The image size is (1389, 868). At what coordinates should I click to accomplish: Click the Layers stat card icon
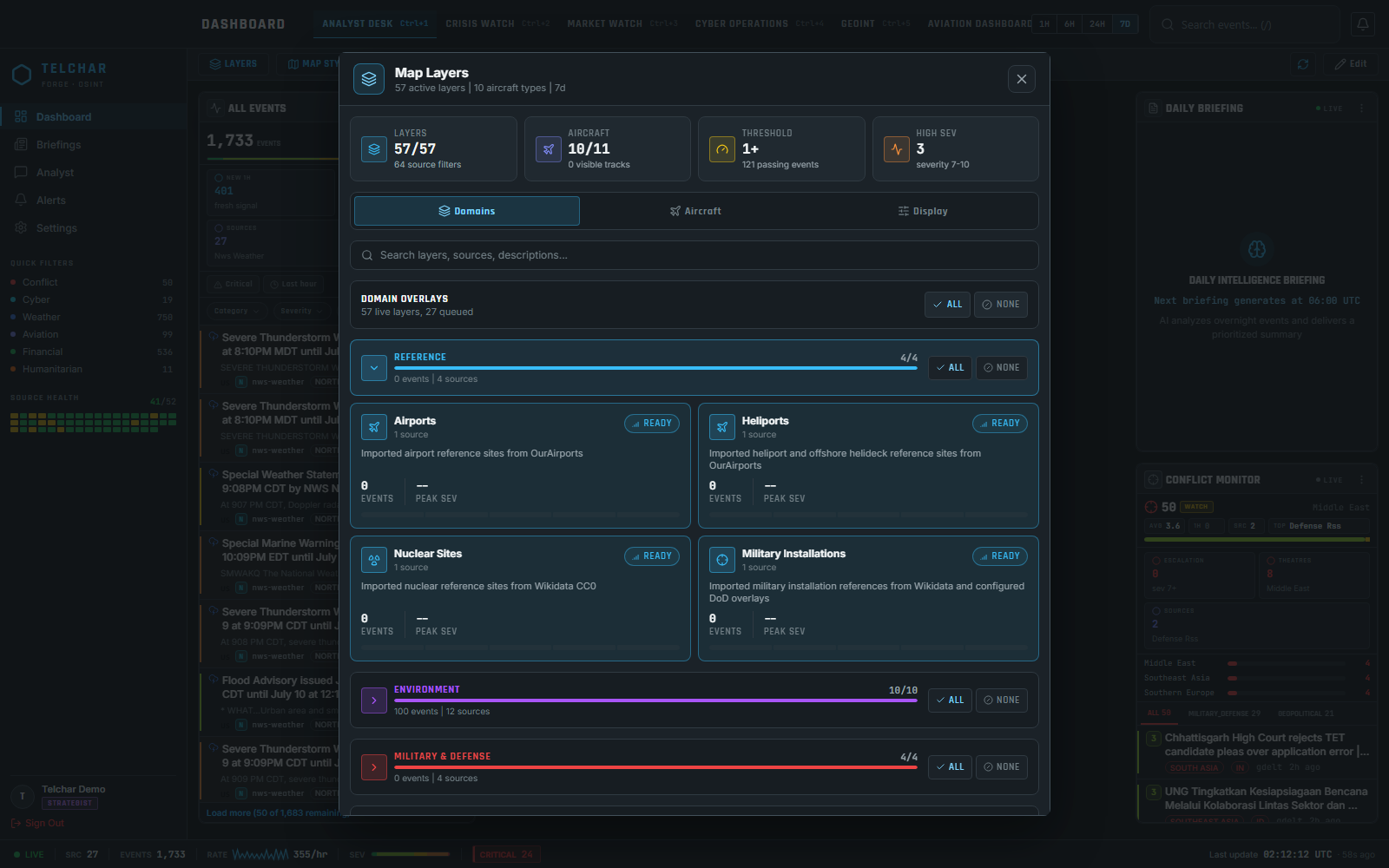click(374, 149)
